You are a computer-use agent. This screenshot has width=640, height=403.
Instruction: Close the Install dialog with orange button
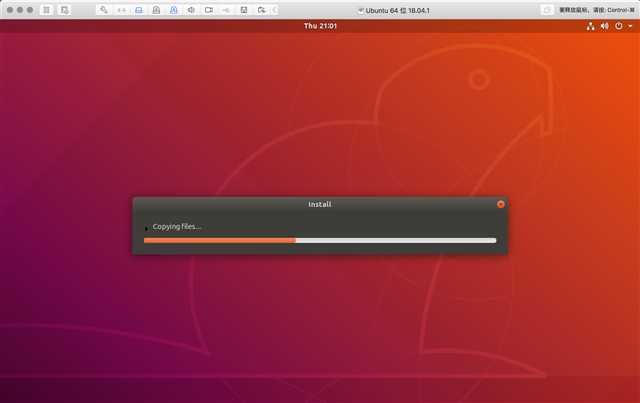pos(500,204)
